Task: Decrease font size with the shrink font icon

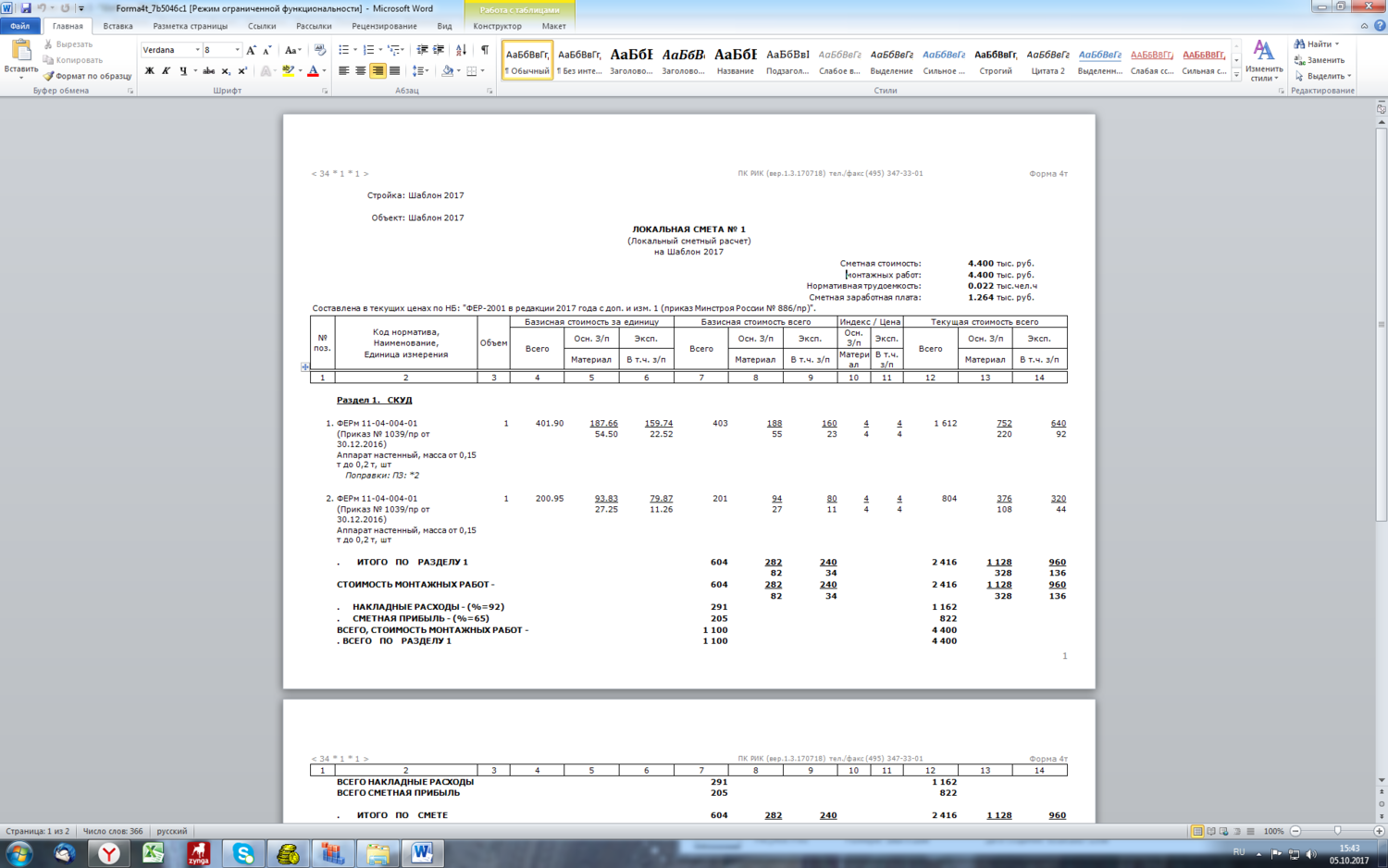Action: [266, 50]
